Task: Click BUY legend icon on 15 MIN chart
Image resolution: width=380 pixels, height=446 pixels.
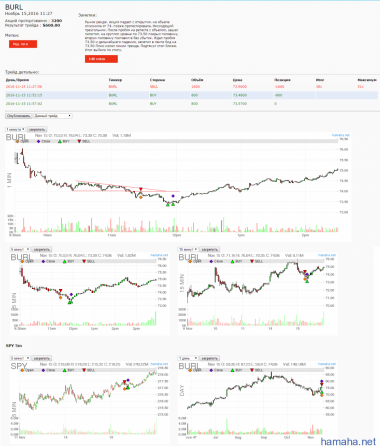Action: point(232,261)
